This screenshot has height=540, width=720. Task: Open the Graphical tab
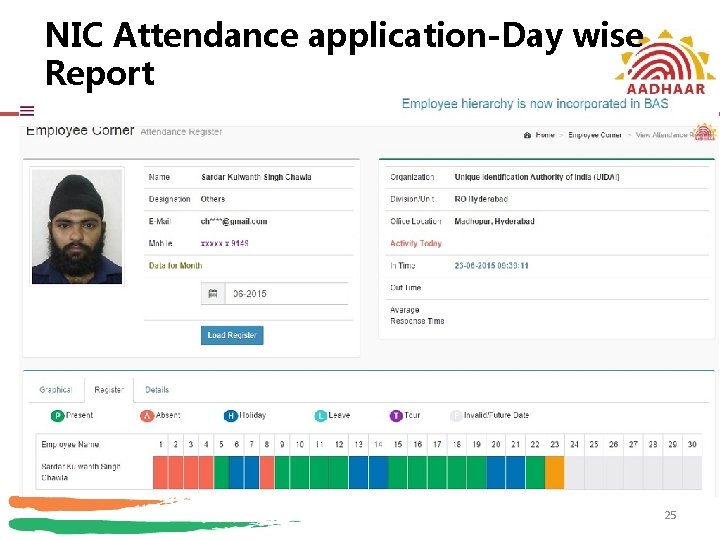click(x=56, y=390)
